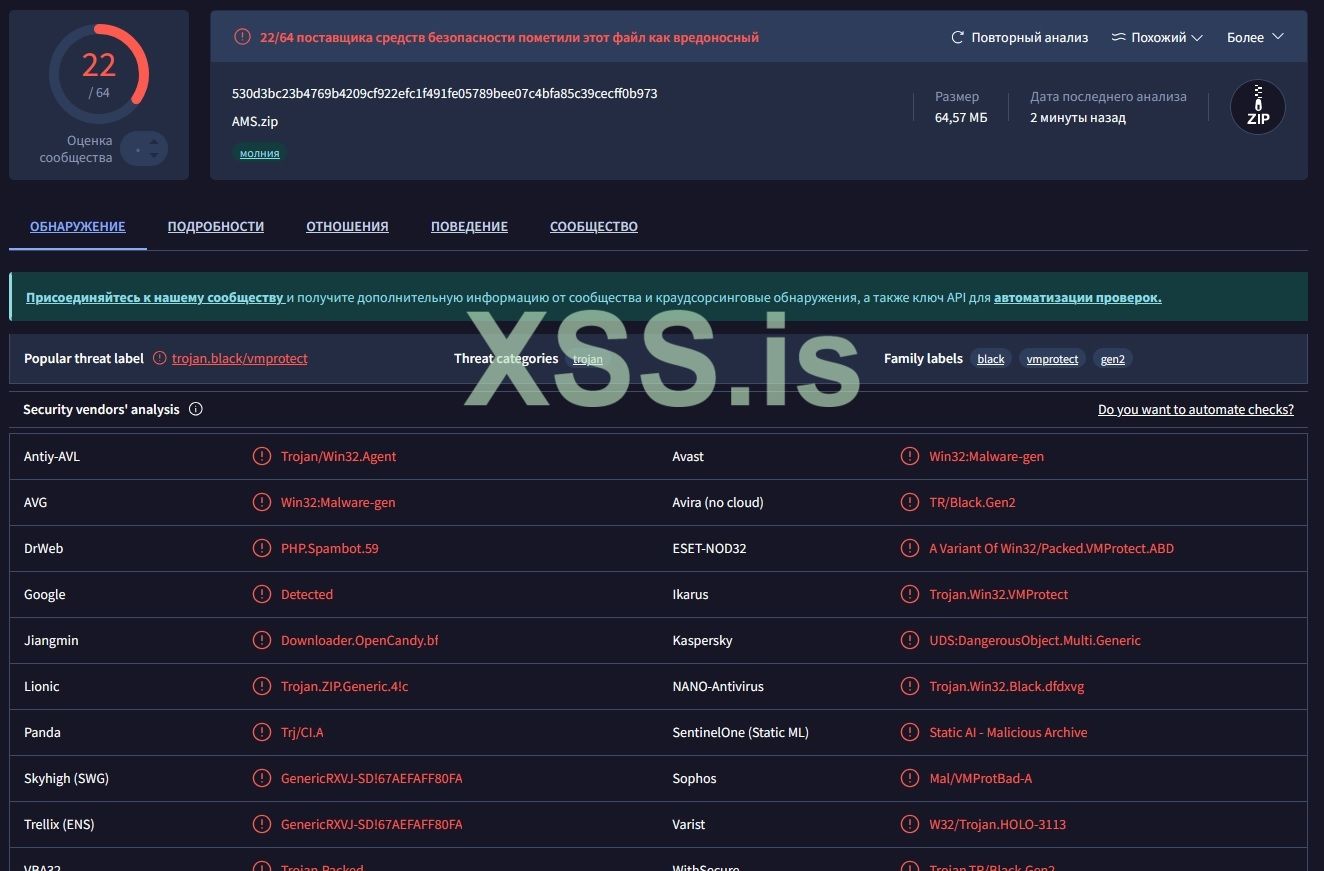Click the warning icon beside Trj/CI.A

[x=262, y=732]
